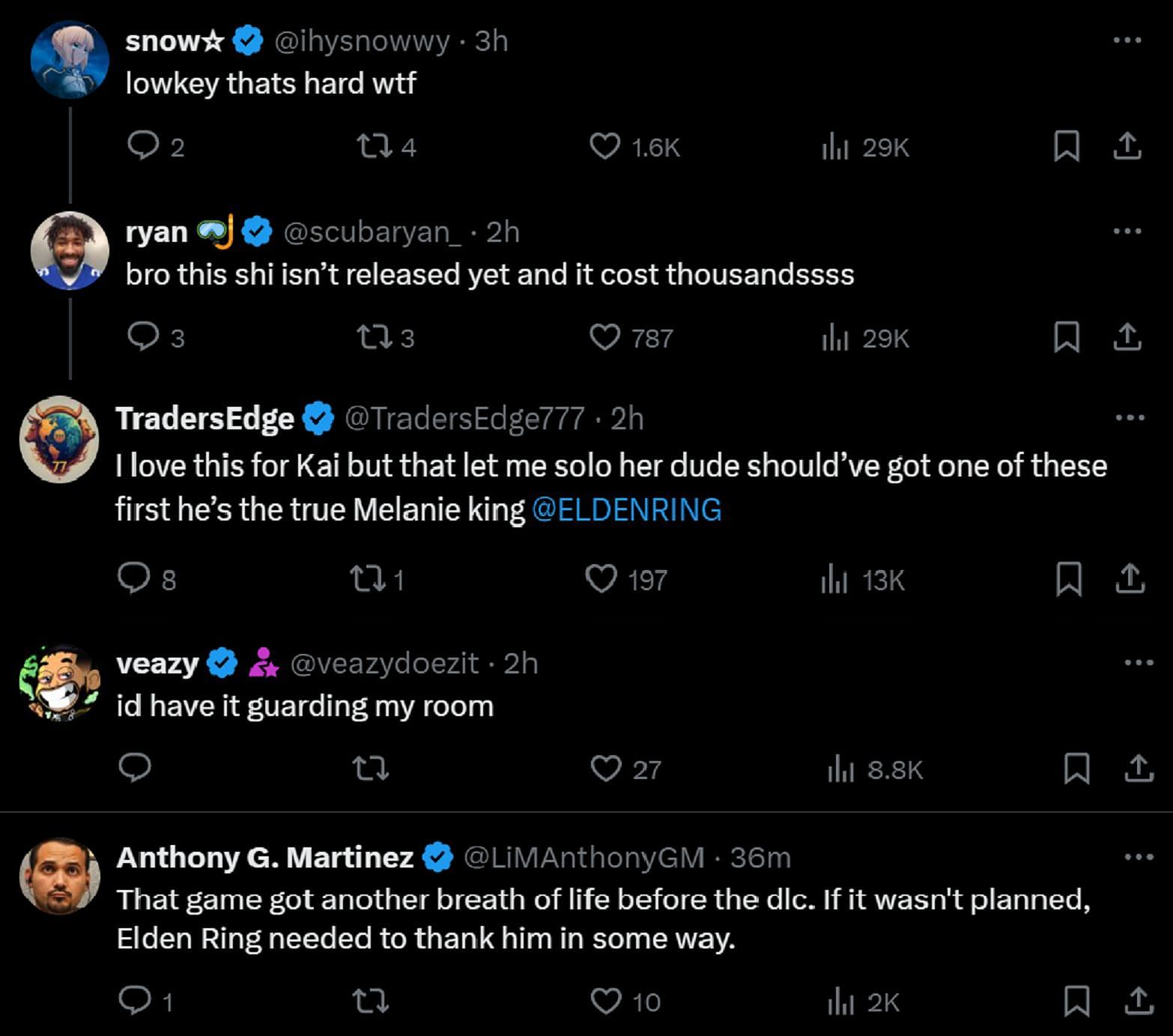Viewport: 1173px width, 1036px height.
Task: Bookmark TradersEdge's tweet
Action: coord(1068,579)
